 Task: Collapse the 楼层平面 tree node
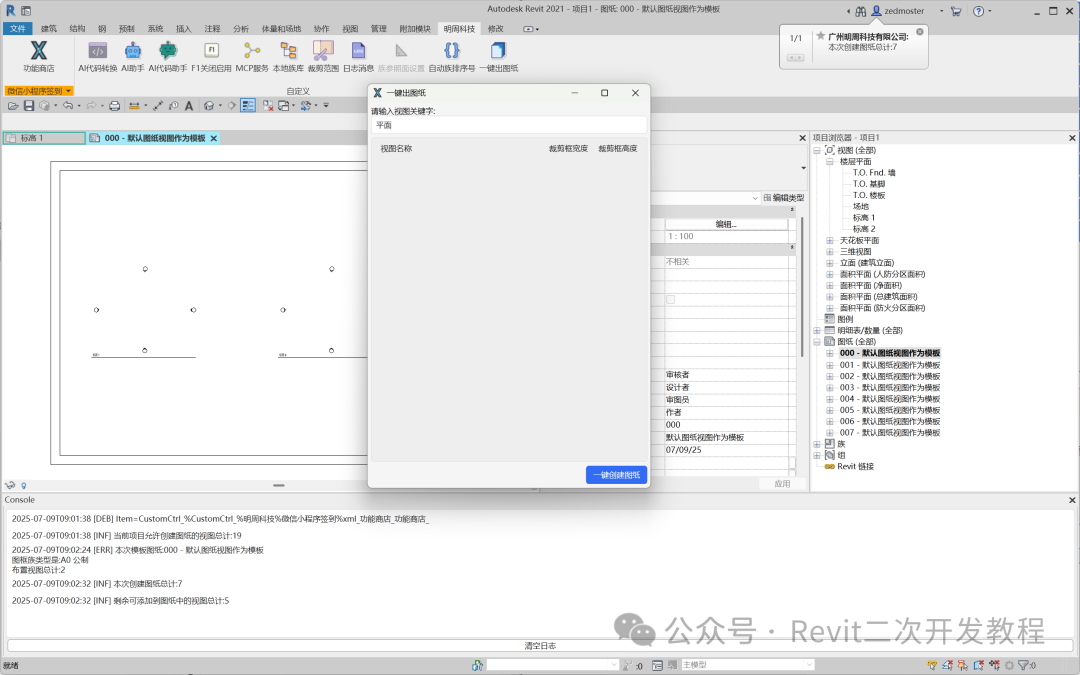[830, 162]
